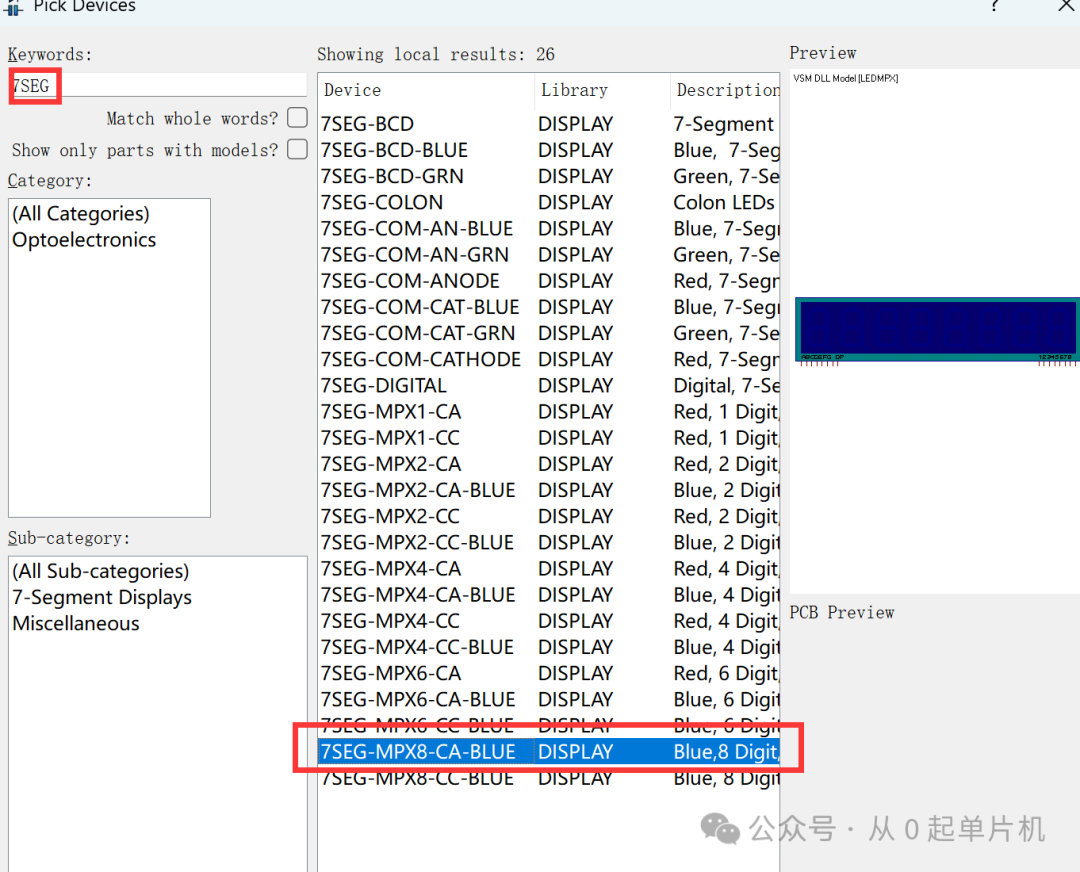The height and width of the screenshot is (872, 1080).
Task: Choose the 7SEG-COM-AN-GRN device
Action: [548, 255]
